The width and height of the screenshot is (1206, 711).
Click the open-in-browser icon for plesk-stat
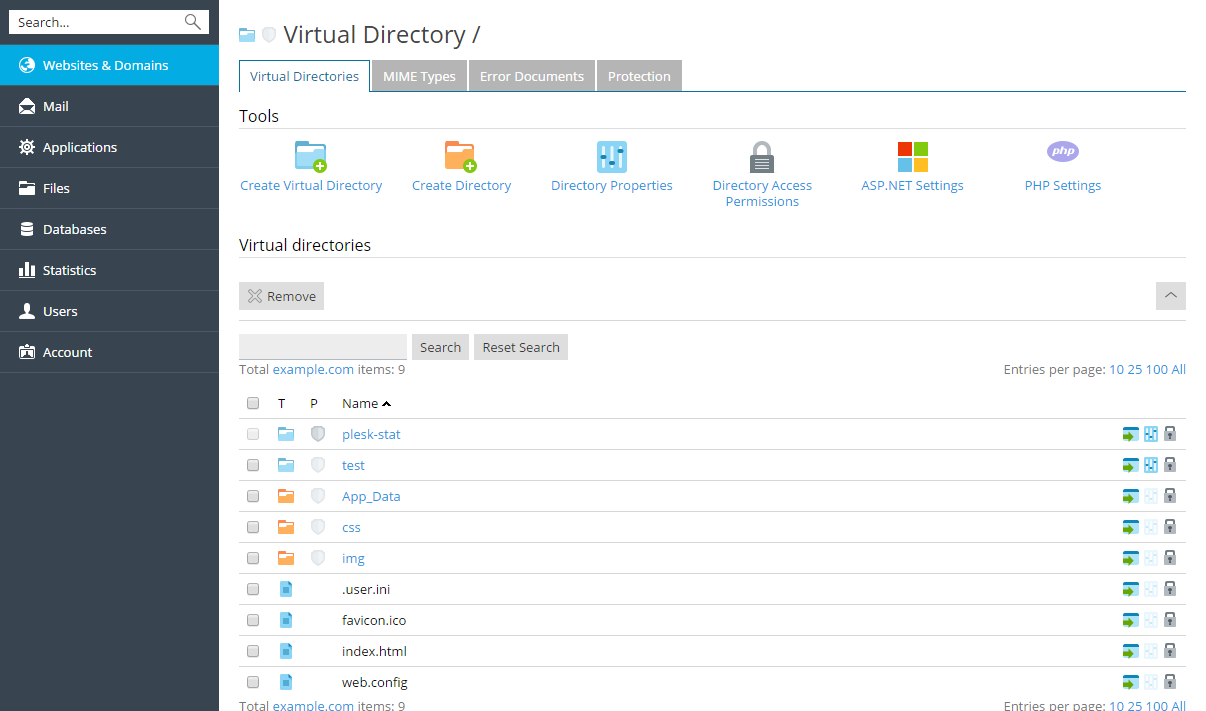click(x=1130, y=434)
